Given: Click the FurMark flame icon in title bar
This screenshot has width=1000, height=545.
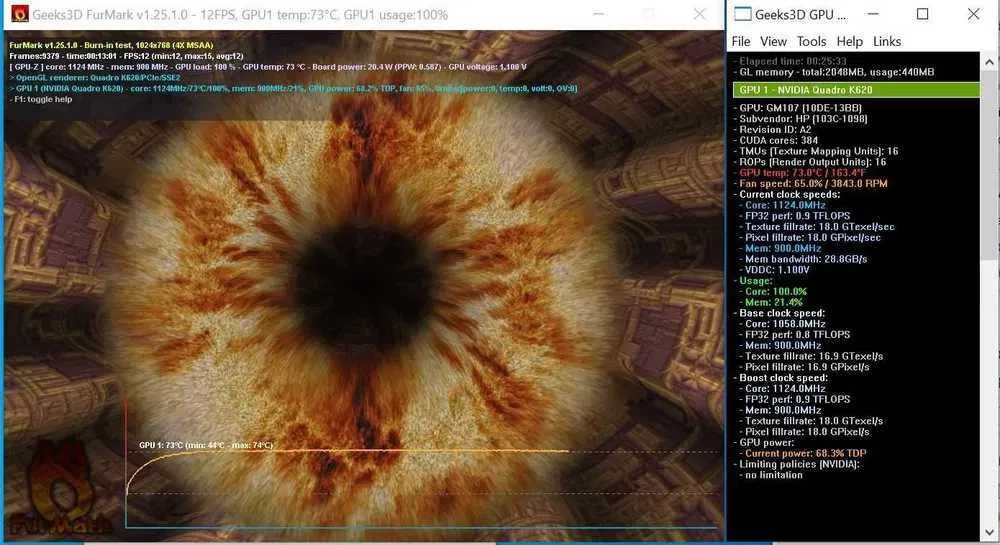Looking at the screenshot, I should click(x=20, y=13).
